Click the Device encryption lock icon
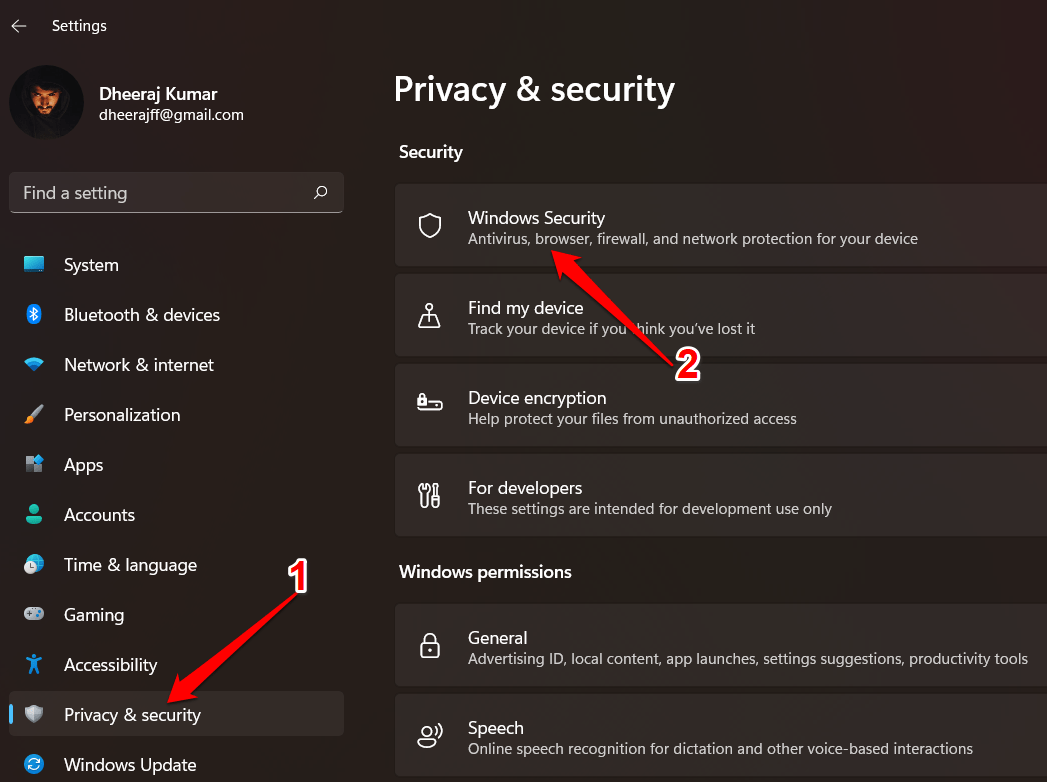Screen dimensions: 1047x782 click(x=430, y=405)
